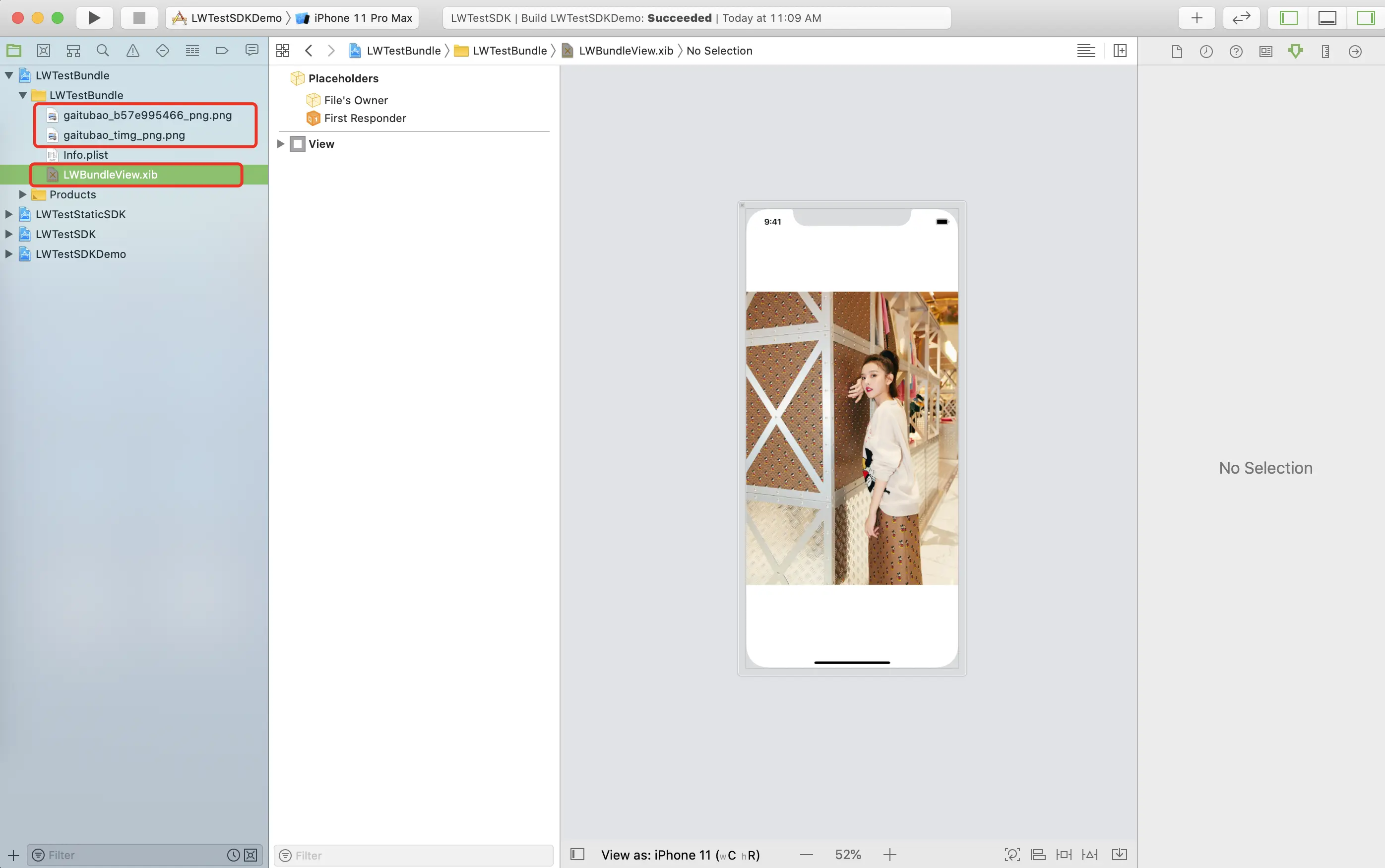Click LWTestBundle folder in jump bar
The image size is (1385, 868).
click(509, 51)
